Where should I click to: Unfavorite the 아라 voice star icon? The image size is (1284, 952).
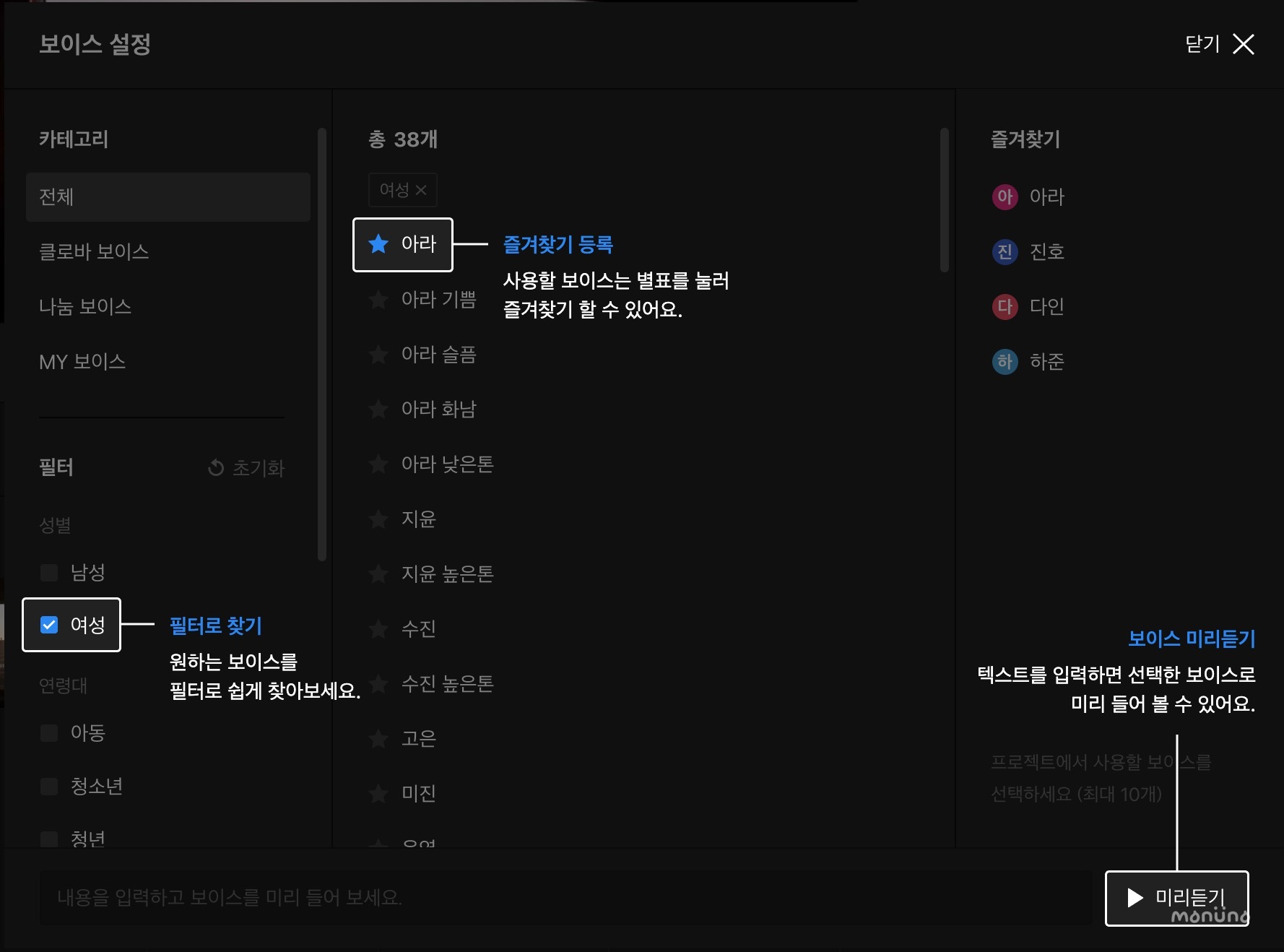click(378, 244)
